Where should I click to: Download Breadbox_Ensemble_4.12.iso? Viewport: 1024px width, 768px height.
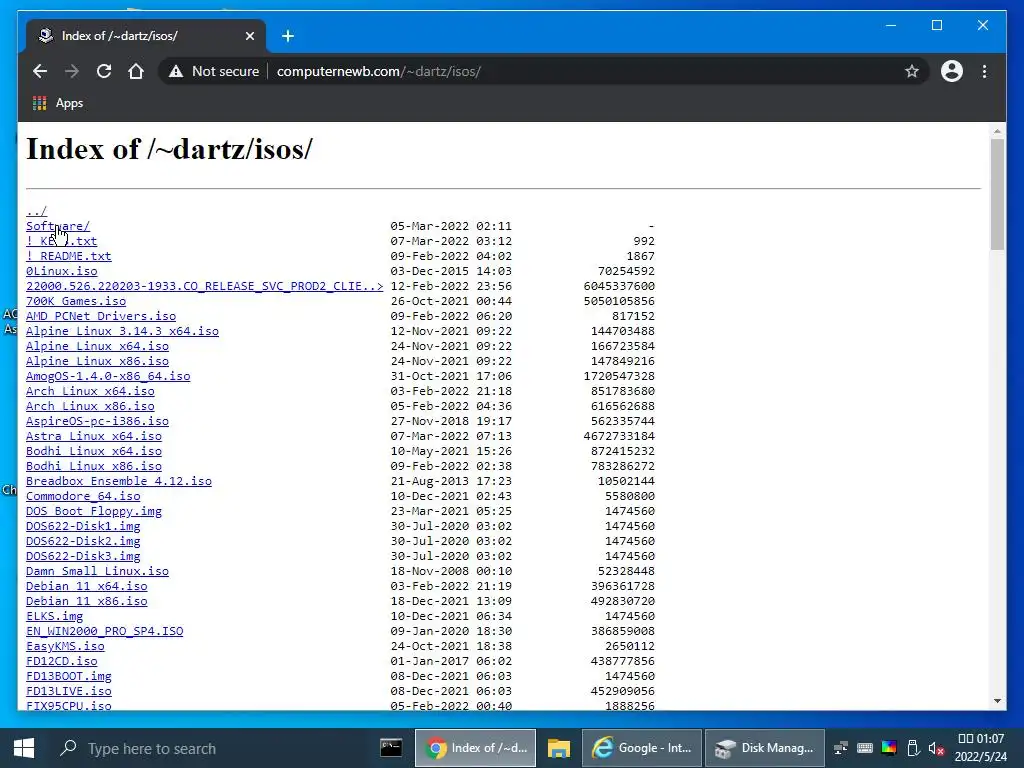pos(119,481)
